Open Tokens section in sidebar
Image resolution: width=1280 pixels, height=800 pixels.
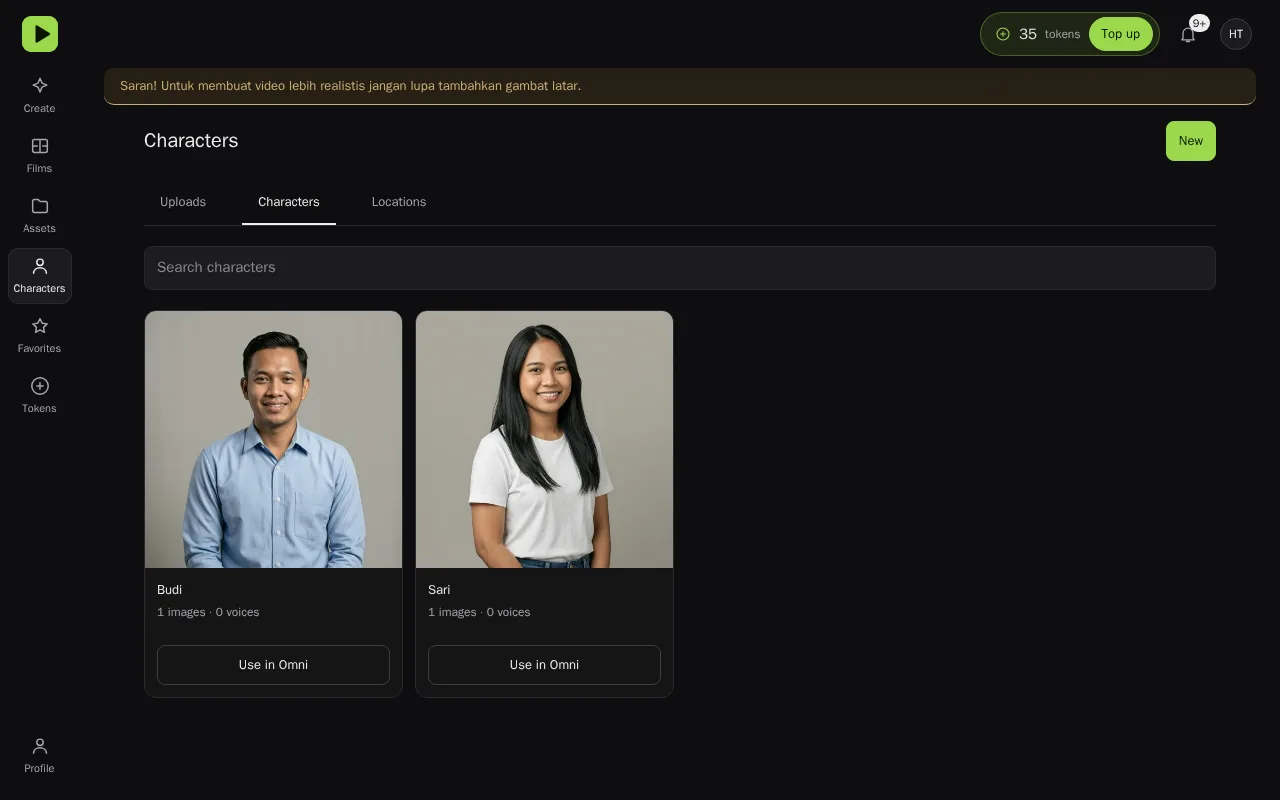40,396
